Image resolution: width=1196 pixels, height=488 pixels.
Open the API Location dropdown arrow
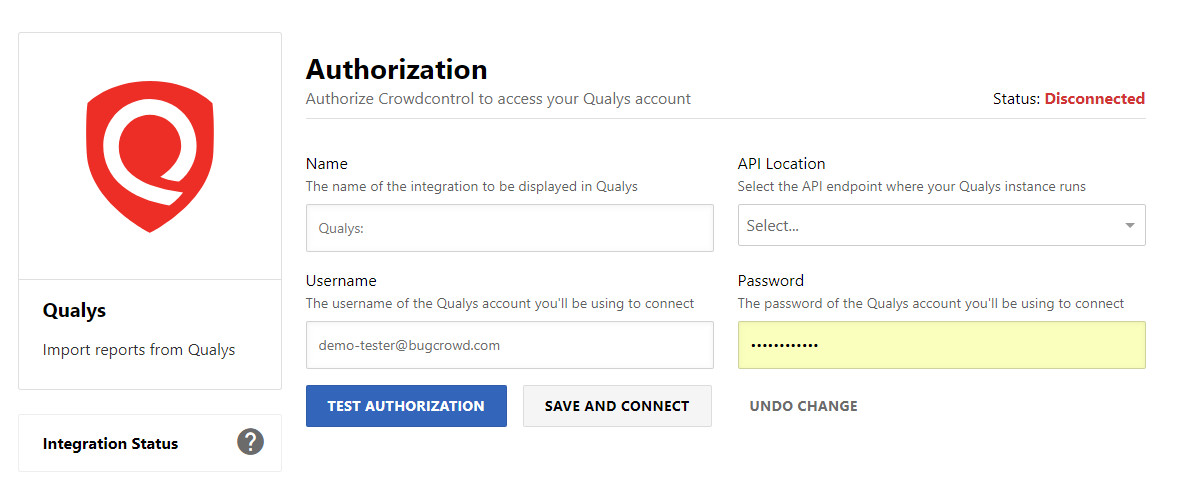(x=1130, y=226)
